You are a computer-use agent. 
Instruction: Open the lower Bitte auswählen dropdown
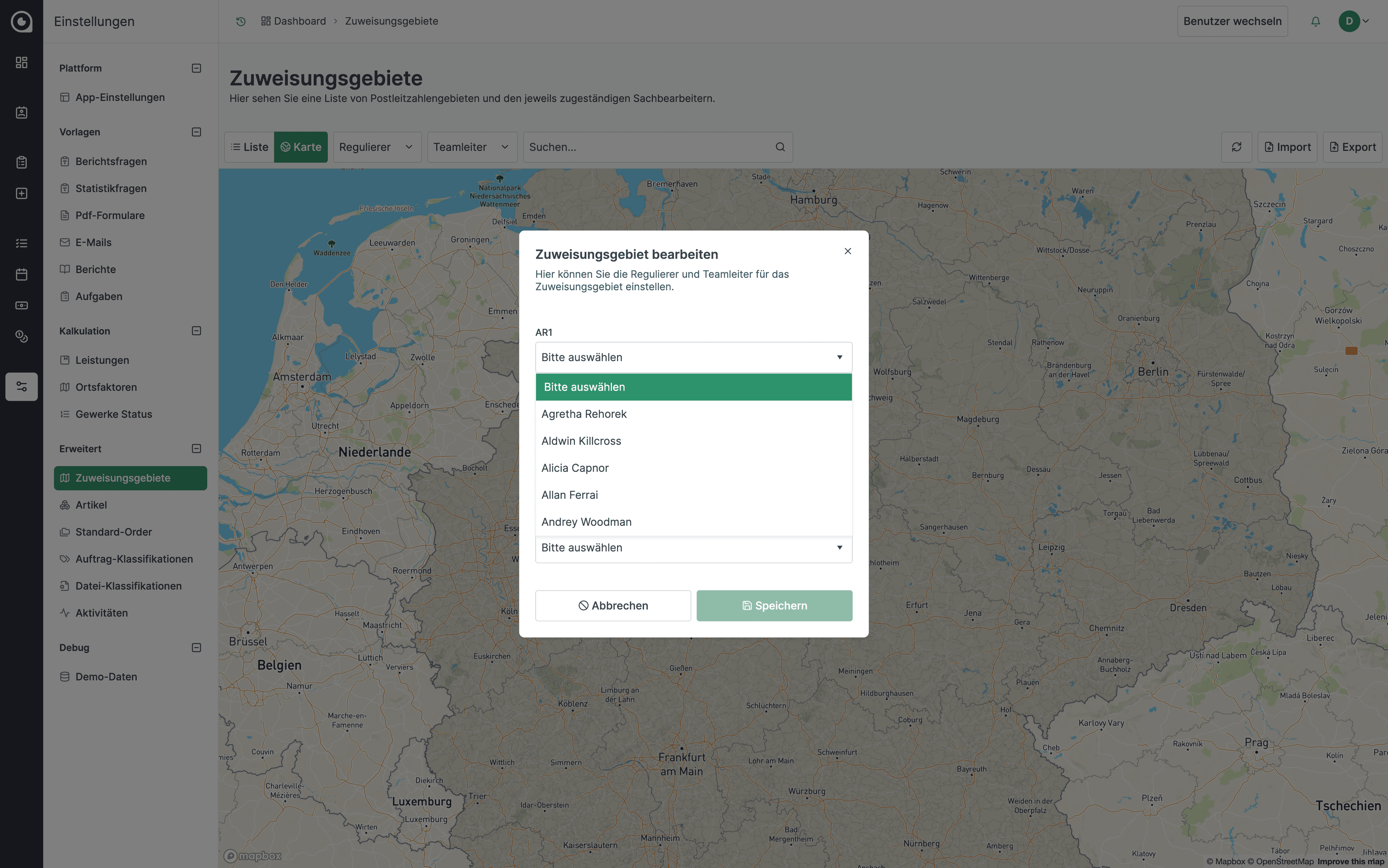694,548
